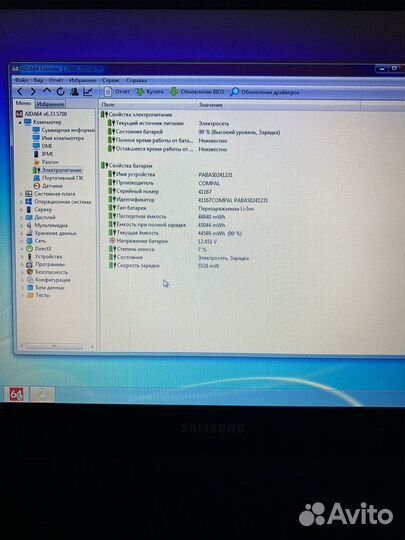Select AIDA64 v6.33.5700 root node
Image resolution: width=405 pixels, height=540 pixels.
tap(42, 114)
